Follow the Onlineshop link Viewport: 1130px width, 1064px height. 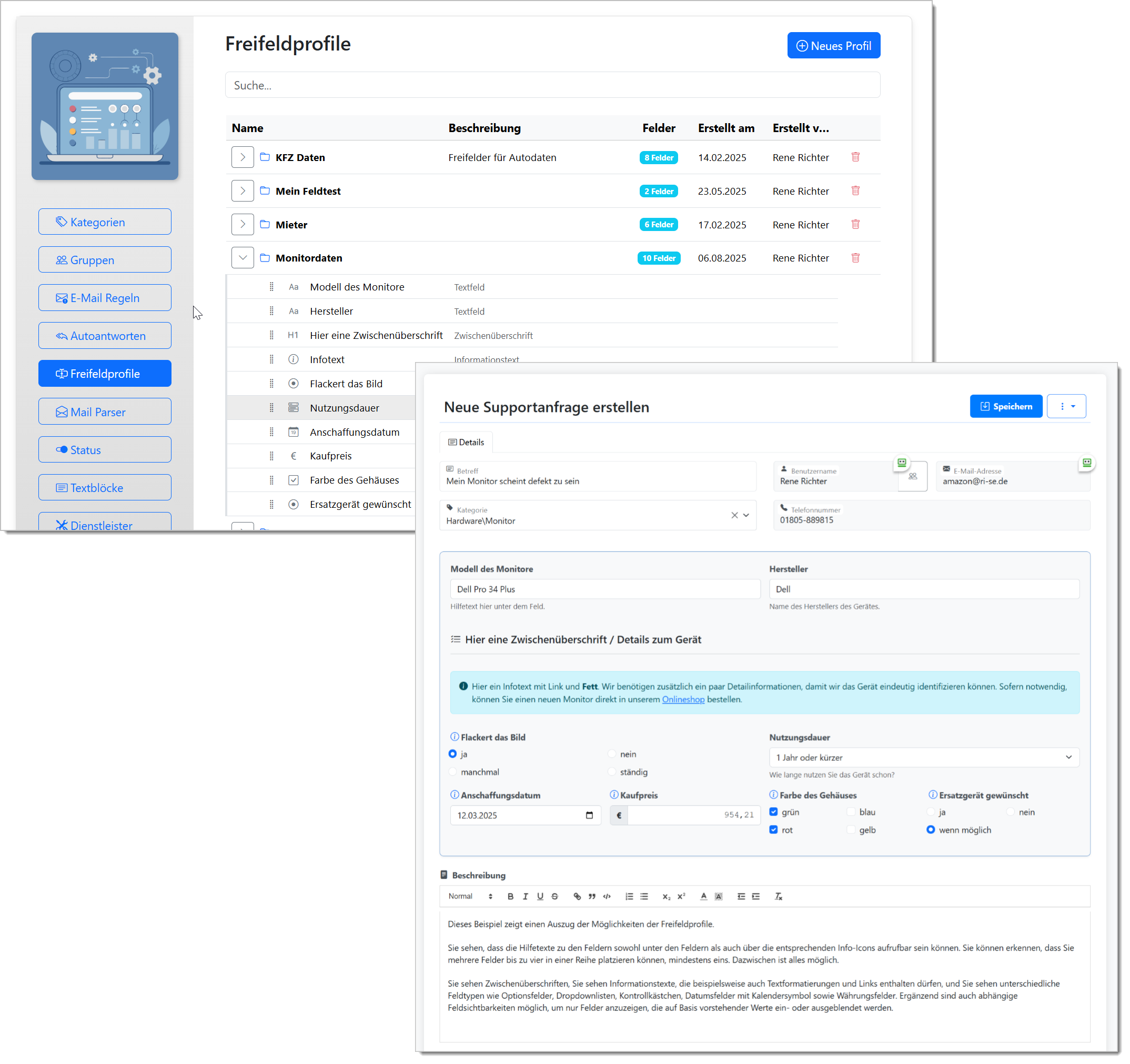[683, 699]
